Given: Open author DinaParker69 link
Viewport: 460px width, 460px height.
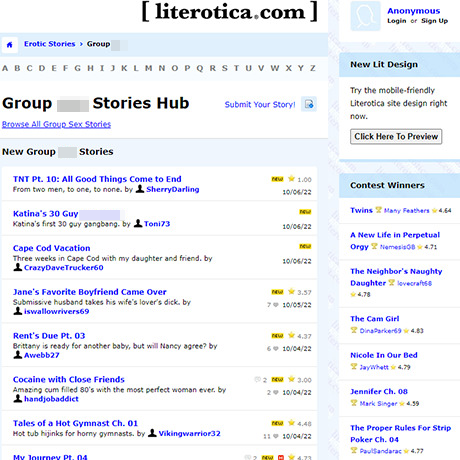Looking at the screenshot, I should click(380, 331).
